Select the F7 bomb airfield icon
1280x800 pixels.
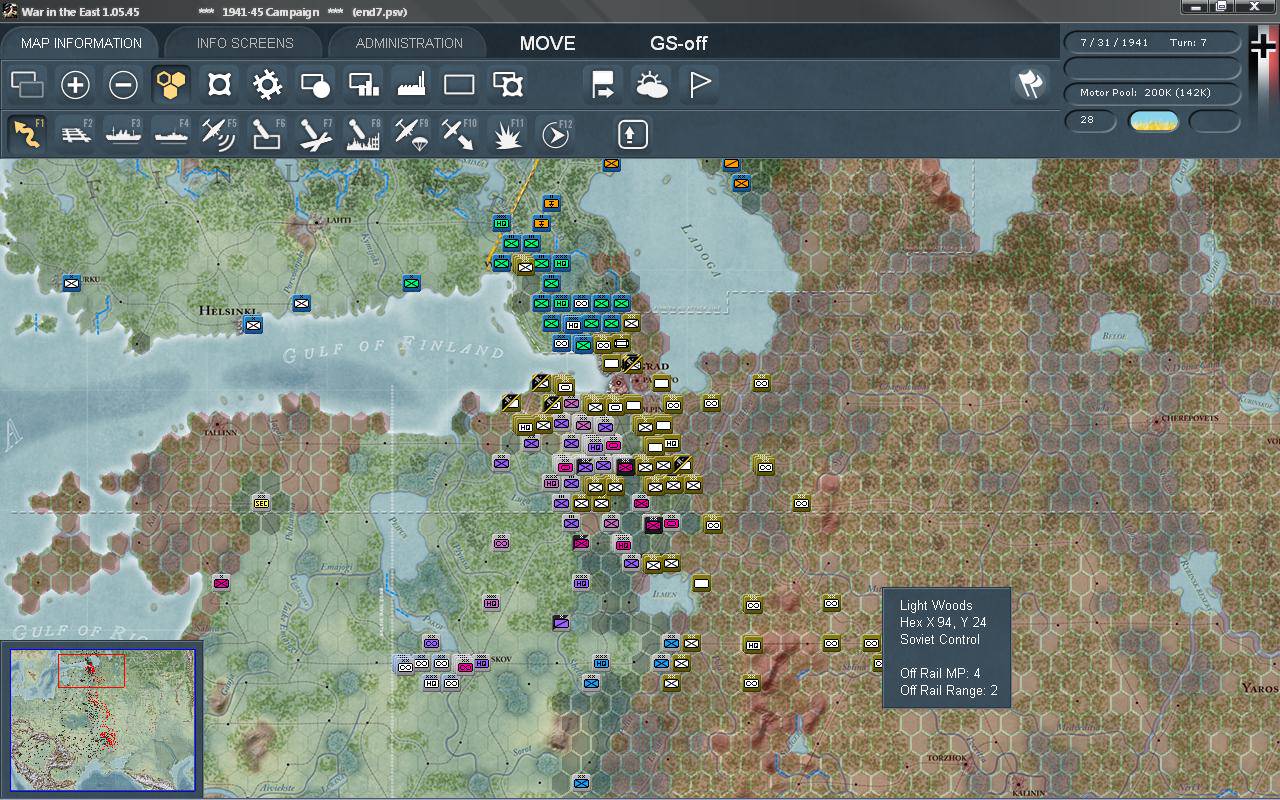tap(315, 133)
